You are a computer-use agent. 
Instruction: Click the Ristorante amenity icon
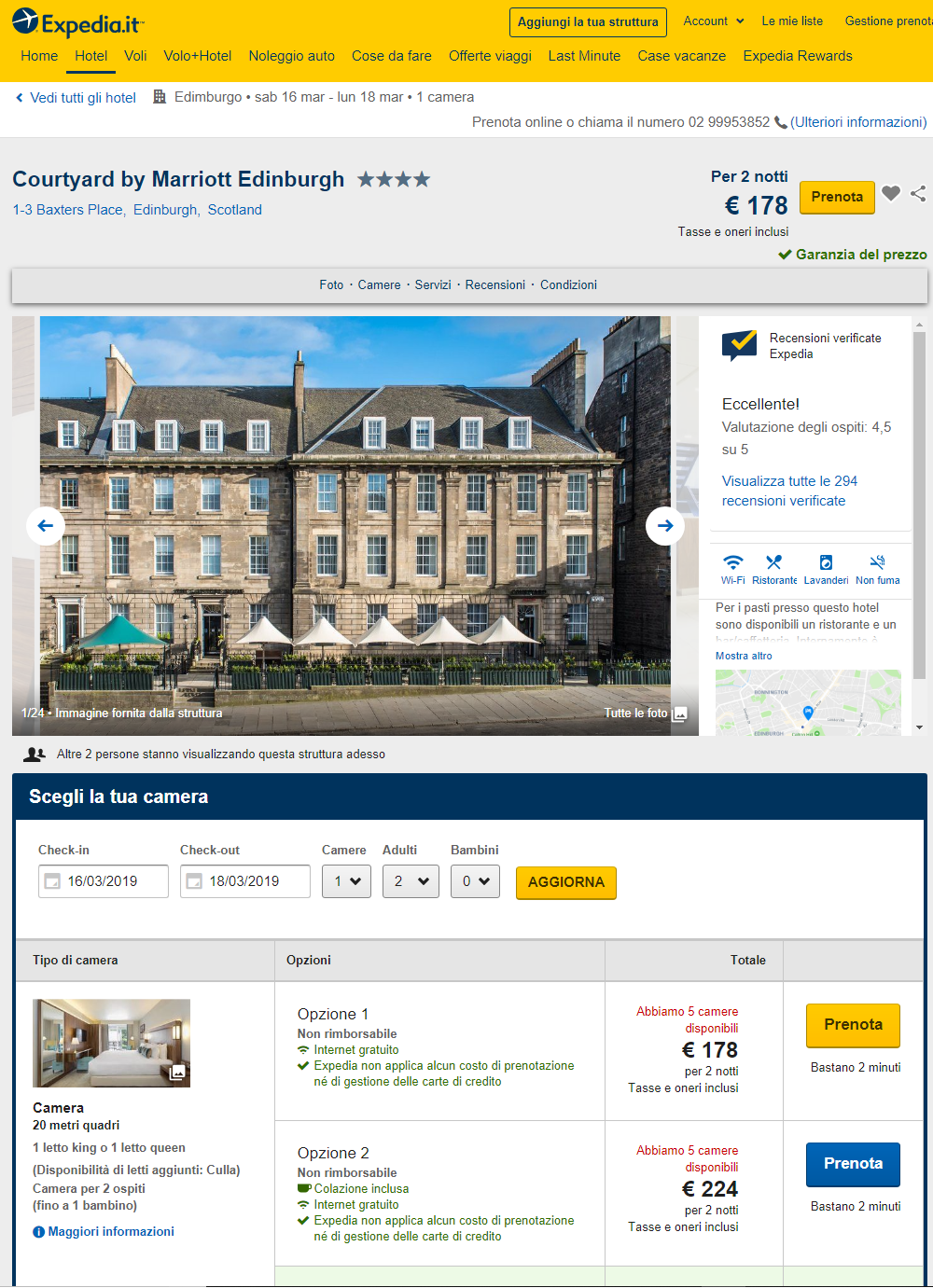[x=773, y=562]
